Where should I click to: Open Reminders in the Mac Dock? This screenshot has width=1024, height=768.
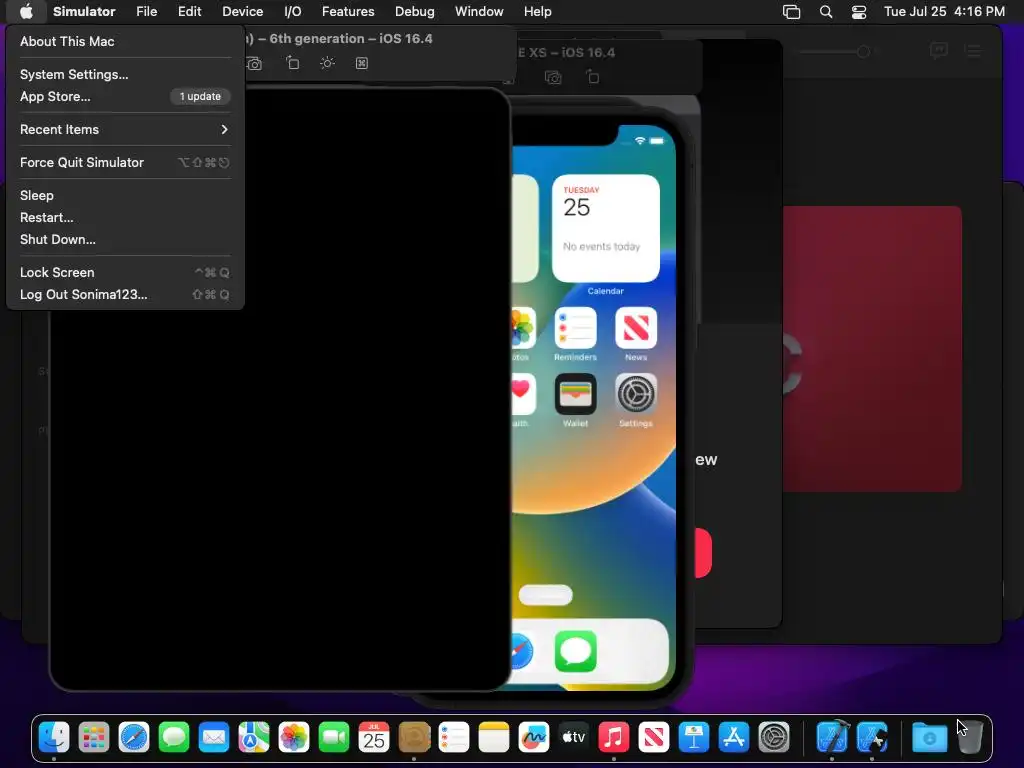tap(454, 738)
